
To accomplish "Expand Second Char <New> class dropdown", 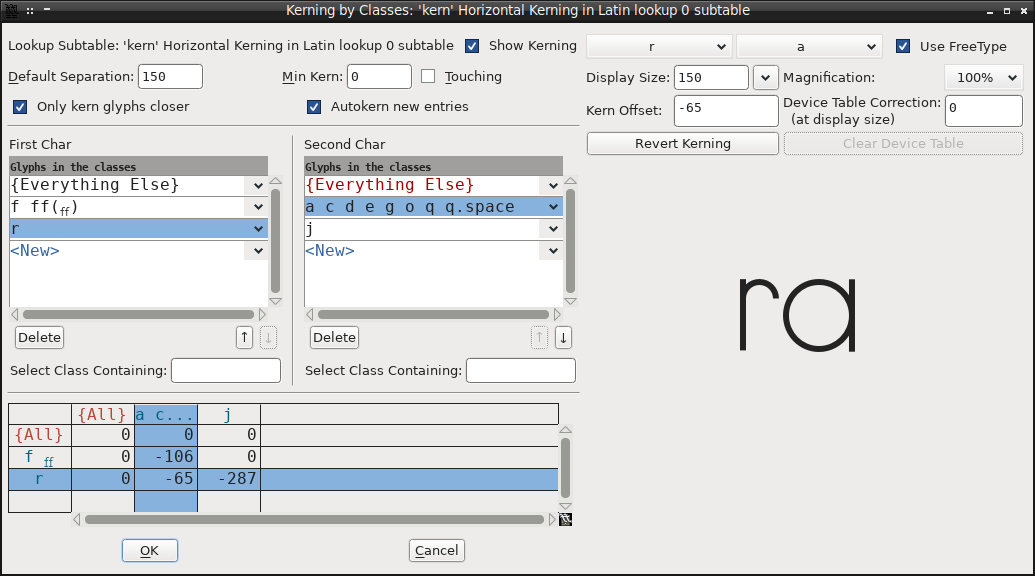I will click(553, 251).
